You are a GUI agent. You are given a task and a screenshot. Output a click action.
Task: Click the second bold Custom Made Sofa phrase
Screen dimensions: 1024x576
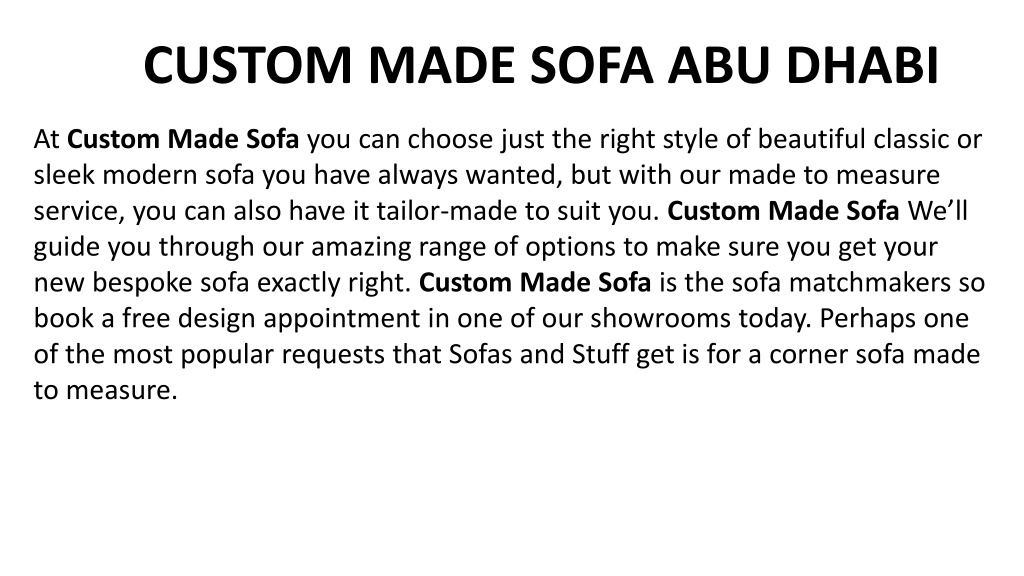click(x=783, y=211)
